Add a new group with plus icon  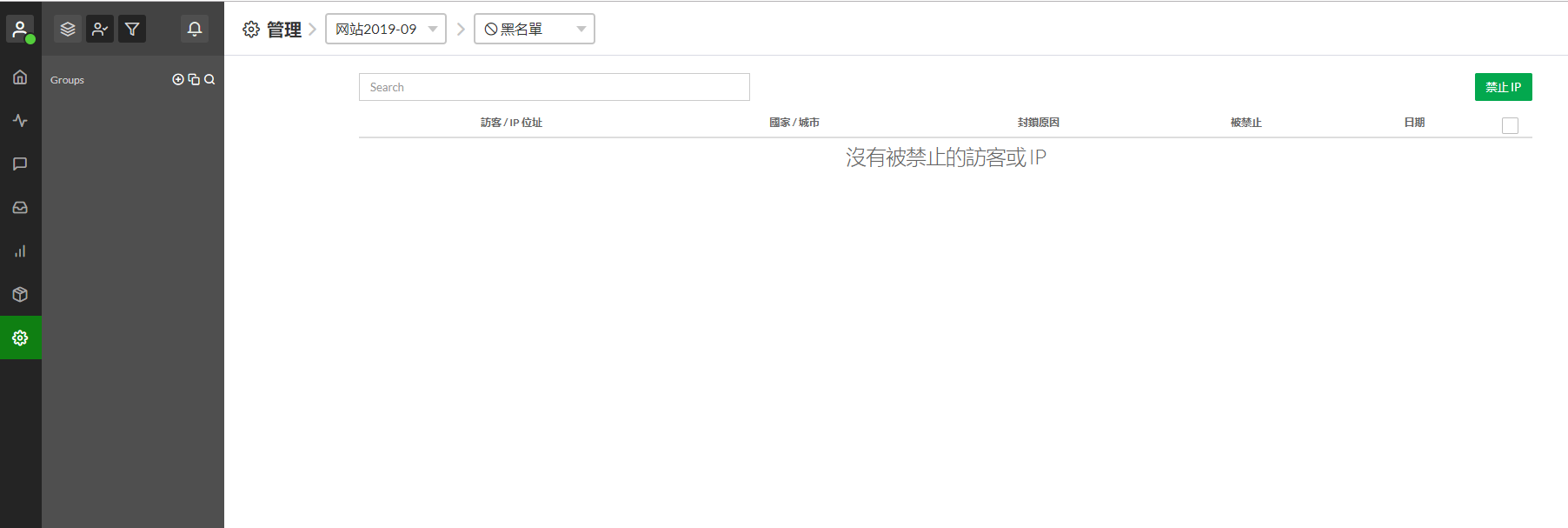point(178,79)
